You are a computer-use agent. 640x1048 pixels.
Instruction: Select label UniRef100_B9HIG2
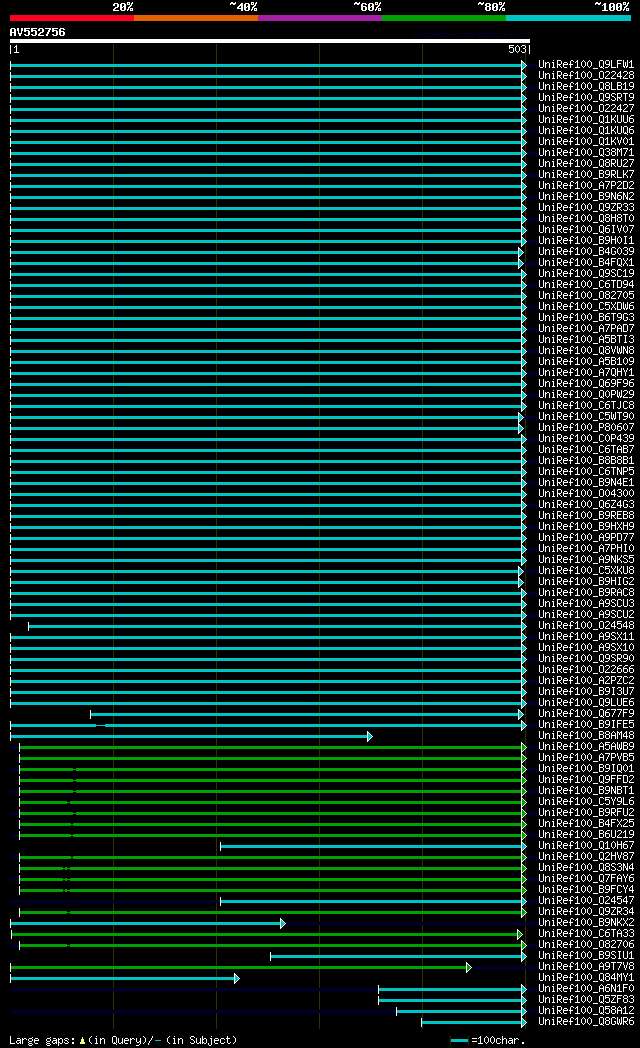586,581
